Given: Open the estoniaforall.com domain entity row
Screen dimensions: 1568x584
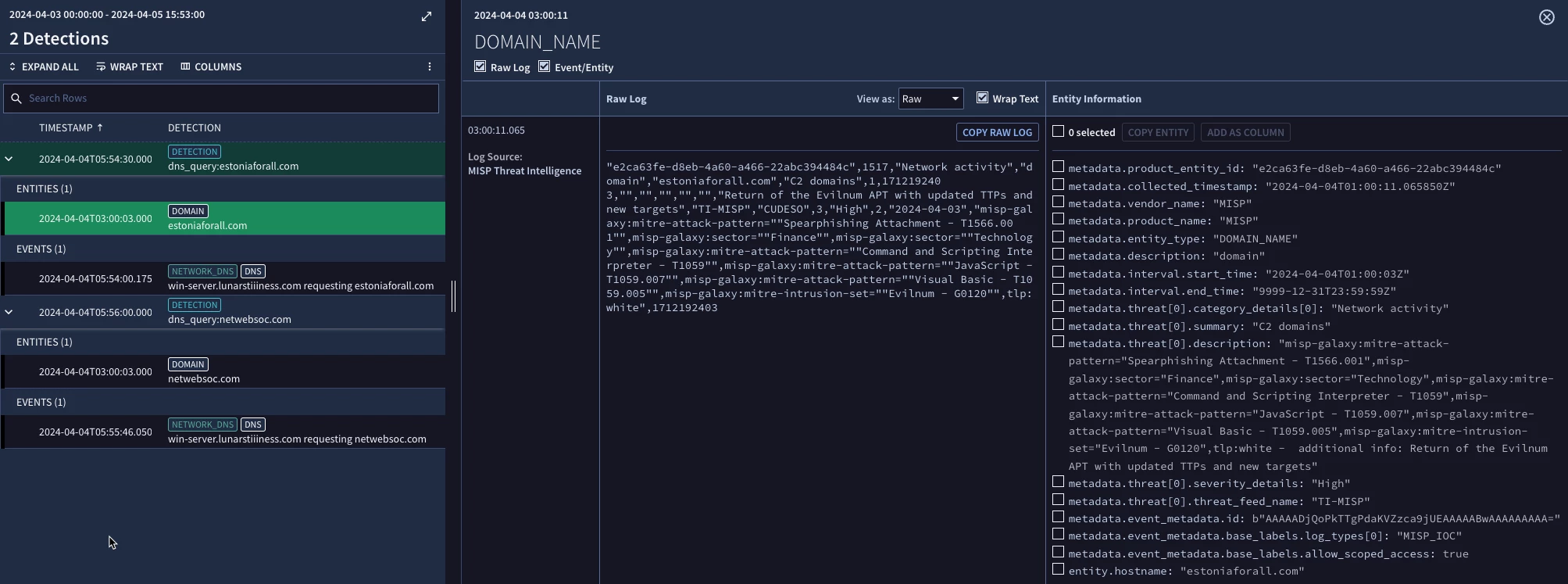Looking at the screenshot, I should [x=224, y=218].
